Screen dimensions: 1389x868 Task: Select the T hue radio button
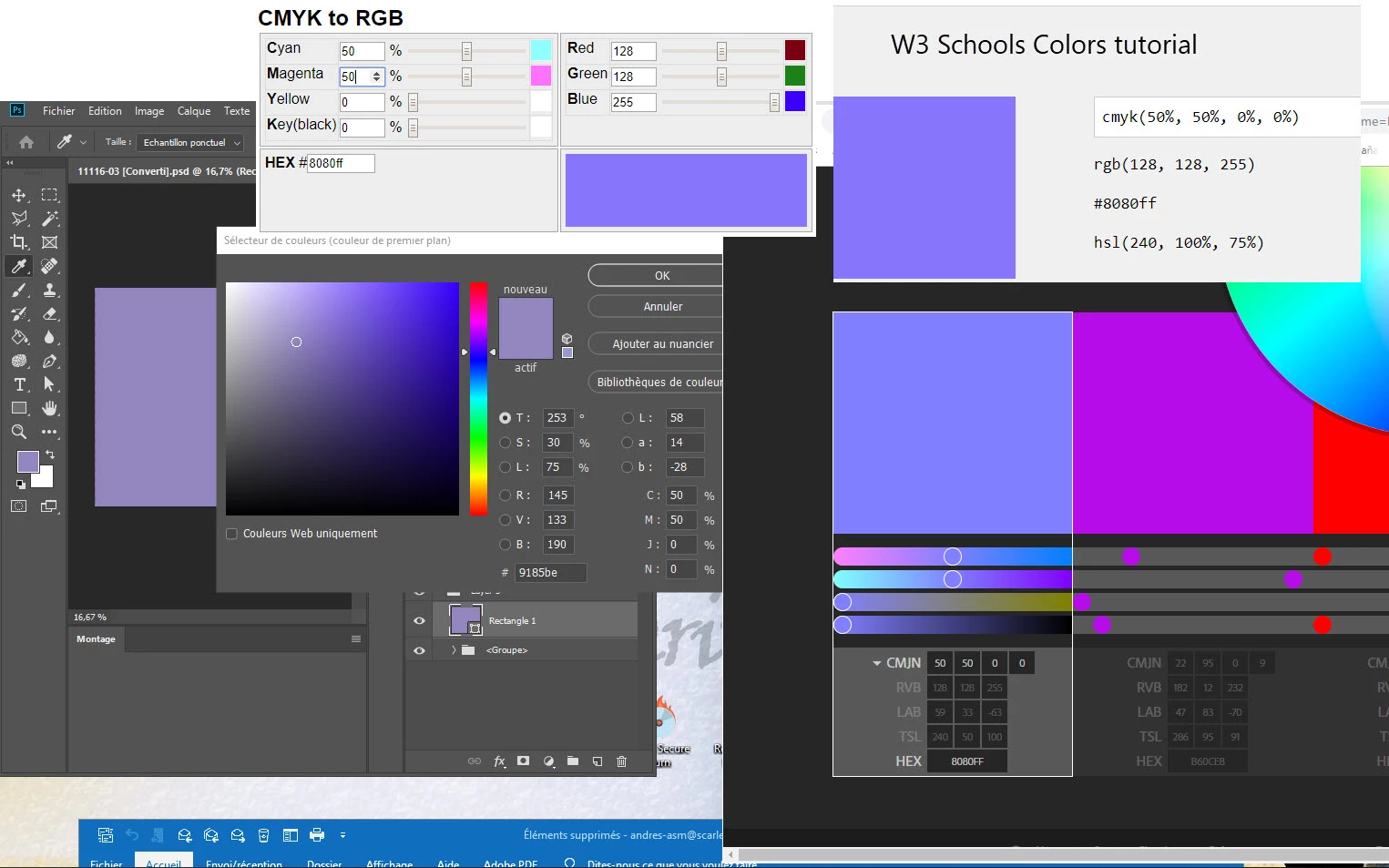point(505,418)
